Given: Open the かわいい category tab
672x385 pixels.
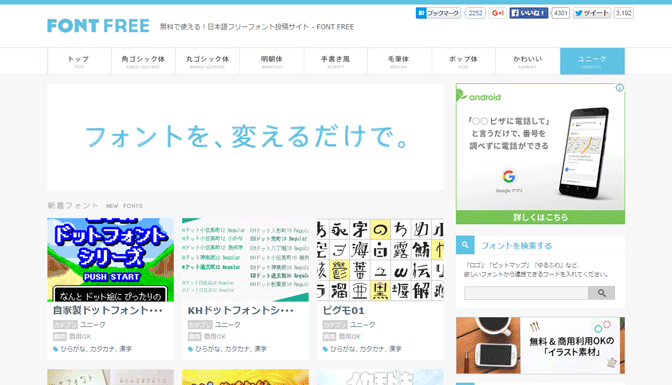Looking at the screenshot, I should [528, 61].
